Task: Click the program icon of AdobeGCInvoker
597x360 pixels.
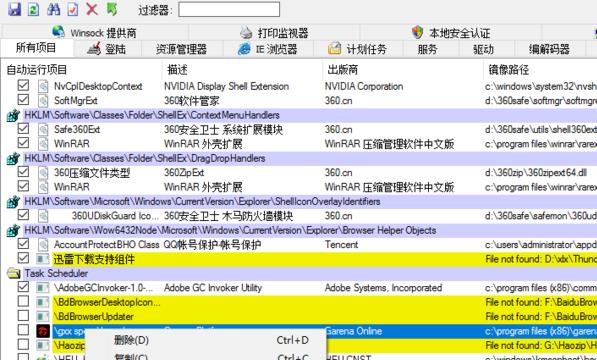Action: coord(43,288)
